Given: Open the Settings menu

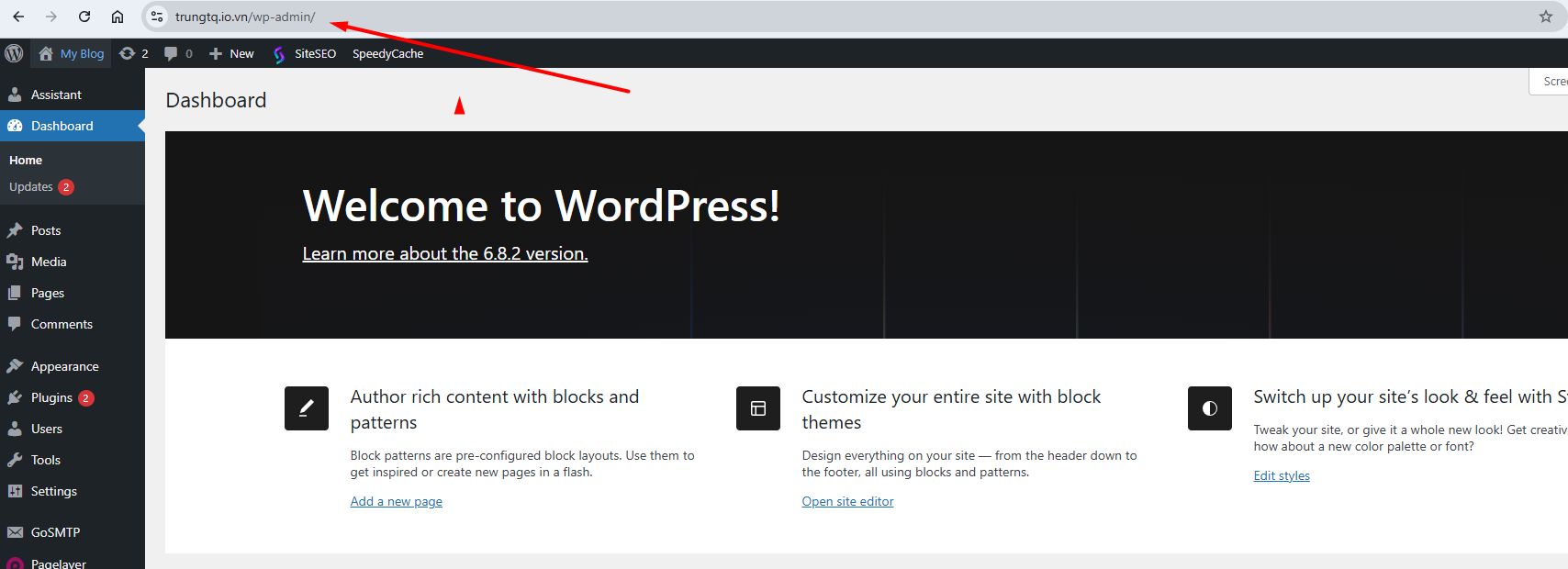Looking at the screenshot, I should tap(73, 491).
